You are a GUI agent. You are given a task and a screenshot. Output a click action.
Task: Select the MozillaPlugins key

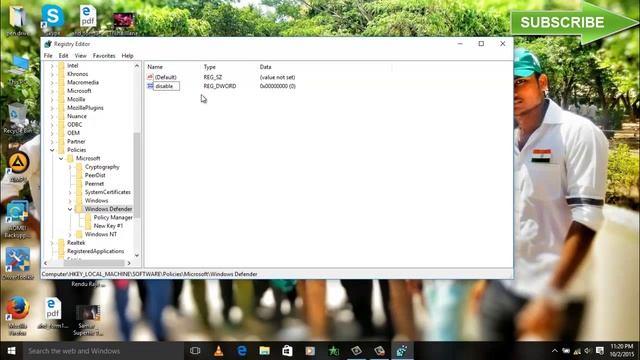pos(85,108)
